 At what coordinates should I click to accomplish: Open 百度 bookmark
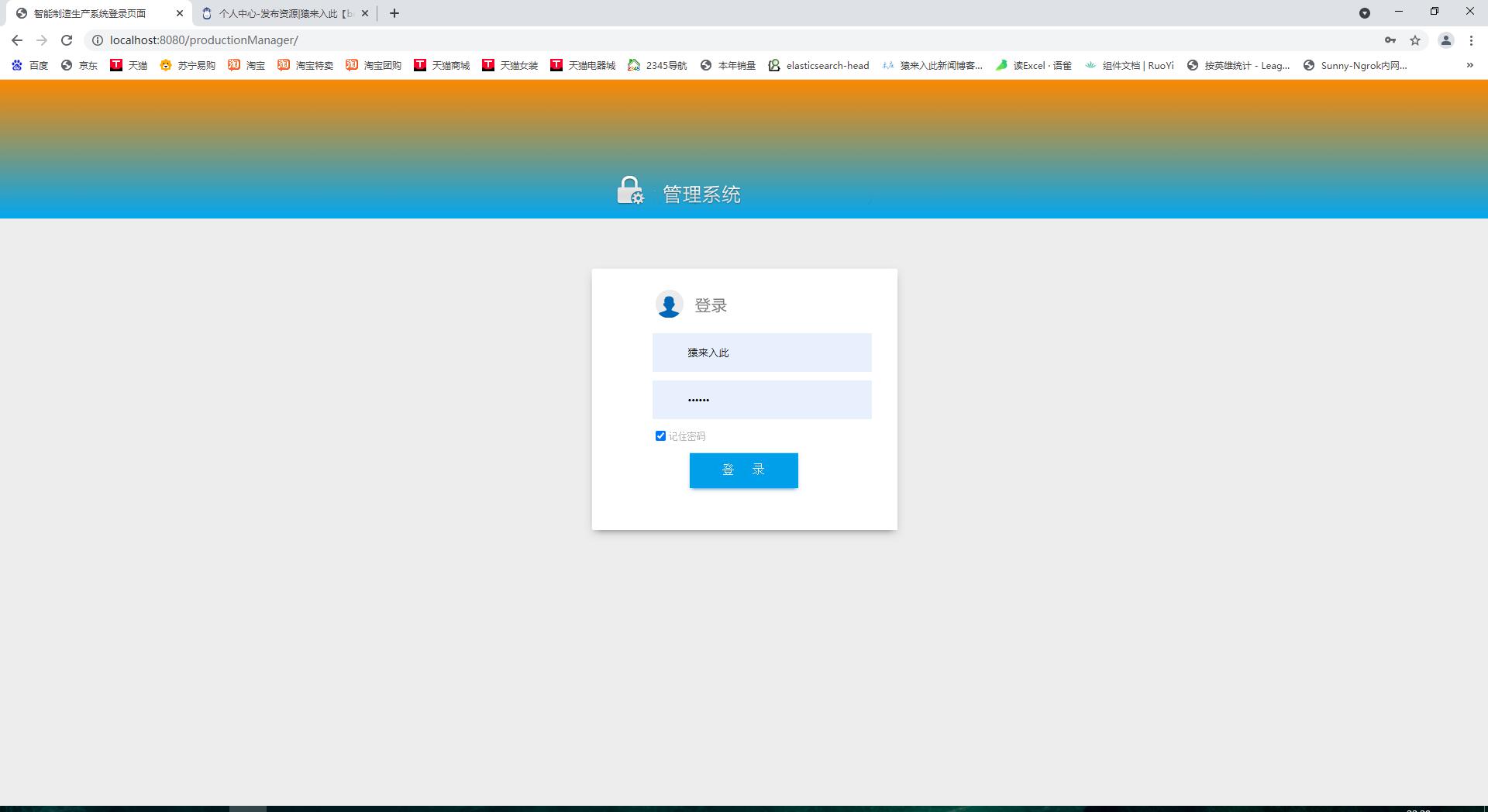click(29, 65)
